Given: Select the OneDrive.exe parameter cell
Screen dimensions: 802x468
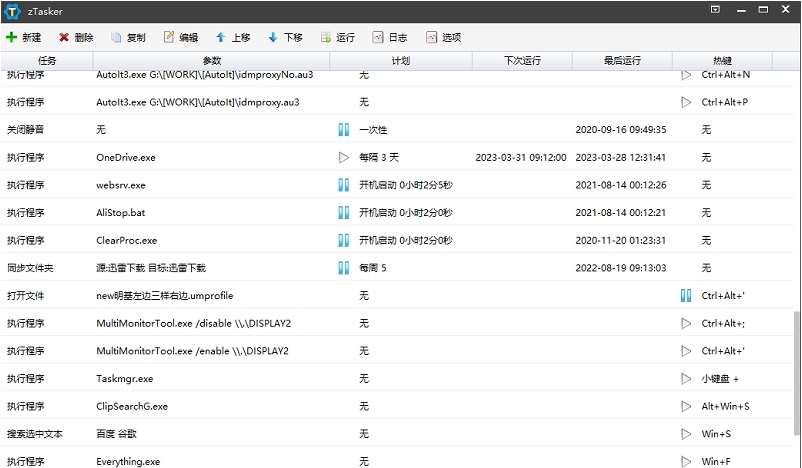Looking at the screenshot, I should (x=126, y=158).
